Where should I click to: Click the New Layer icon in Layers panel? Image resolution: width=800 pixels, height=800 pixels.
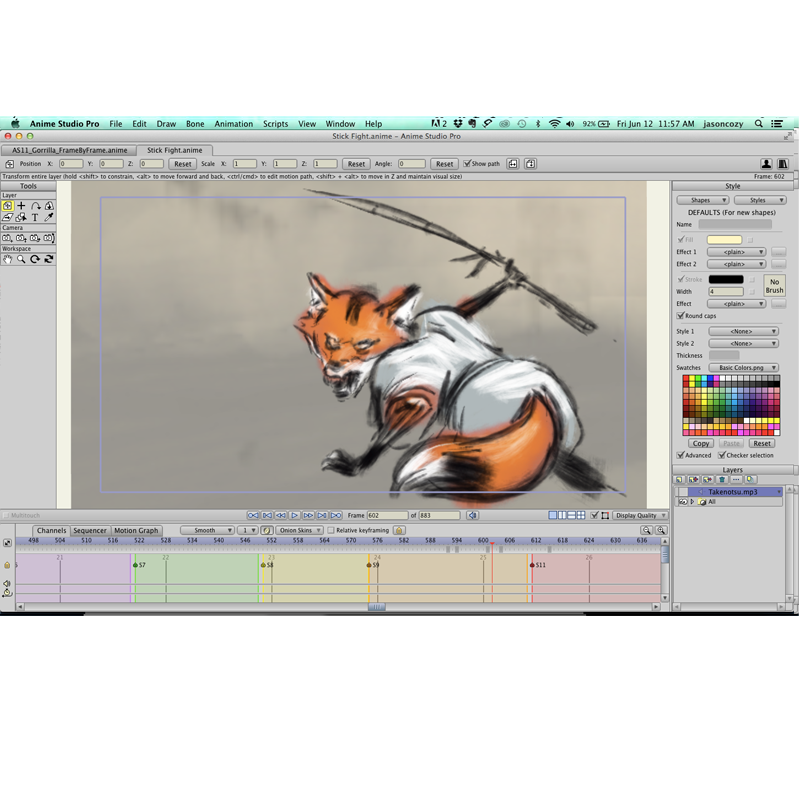click(x=679, y=480)
